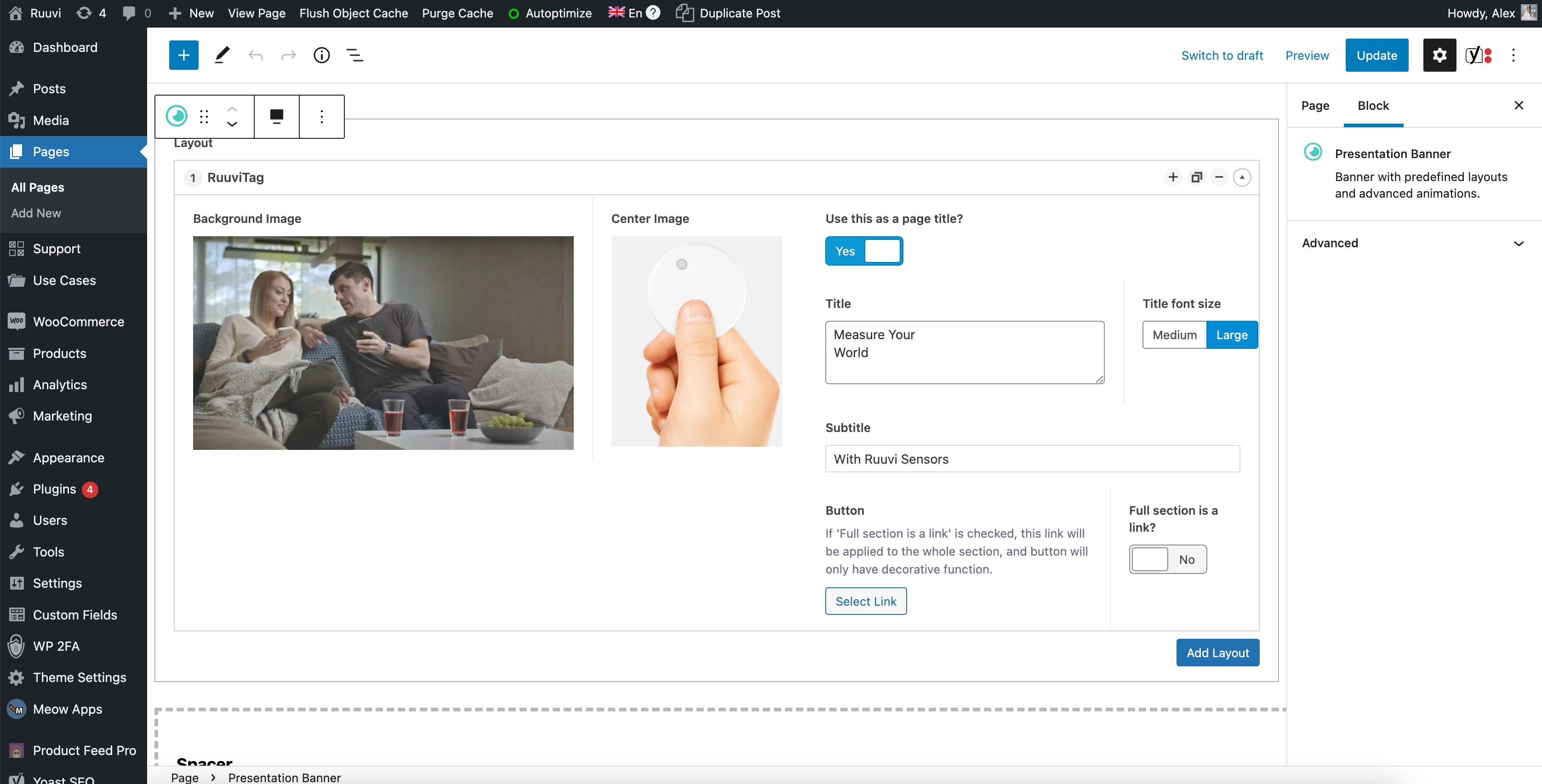Viewport: 1542px width, 784px height.
Task: Toggle the Settings gear panel
Action: (x=1439, y=55)
